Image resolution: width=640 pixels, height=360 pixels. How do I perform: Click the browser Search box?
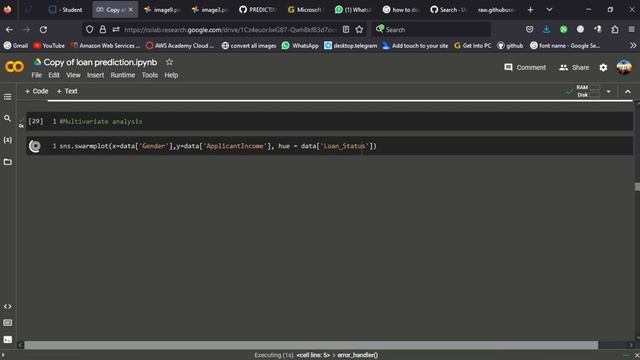[x=431, y=29]
